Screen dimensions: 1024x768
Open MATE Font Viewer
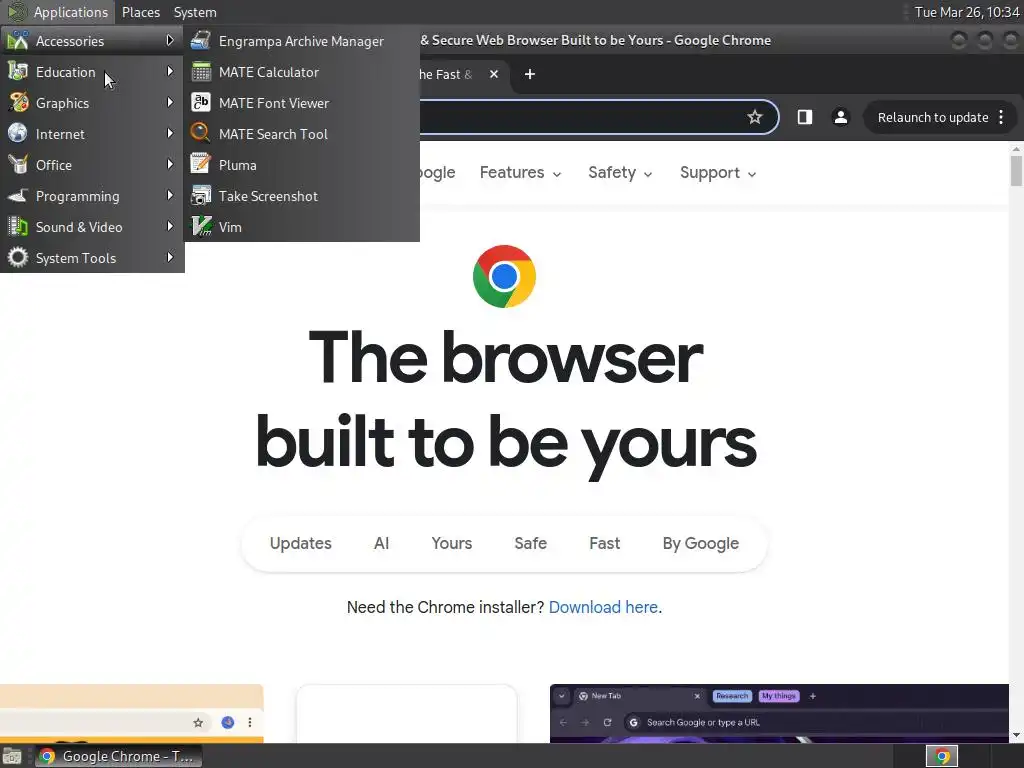tap(302, 103)
